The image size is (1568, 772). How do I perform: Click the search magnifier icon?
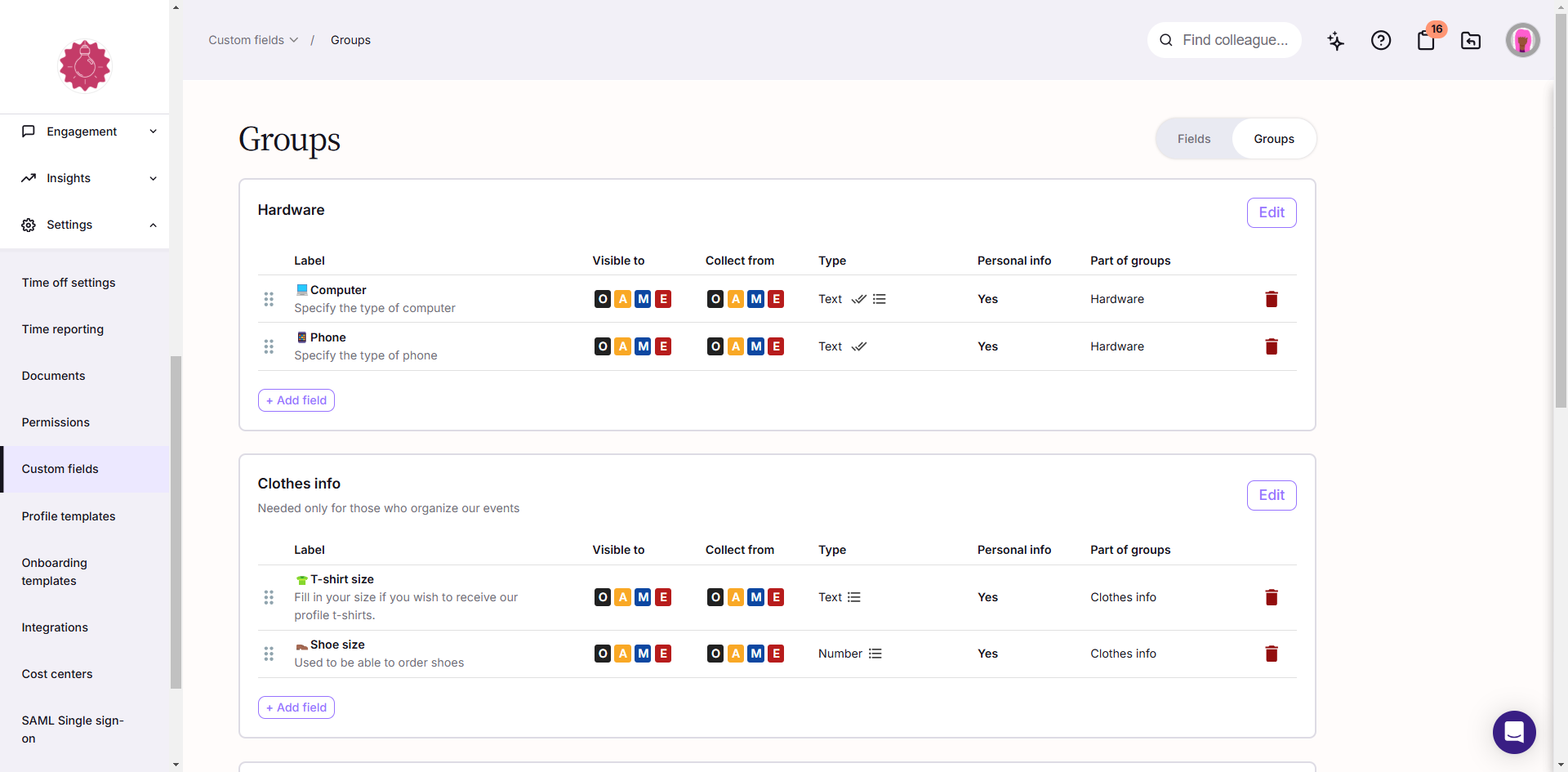pos(1166,40)
